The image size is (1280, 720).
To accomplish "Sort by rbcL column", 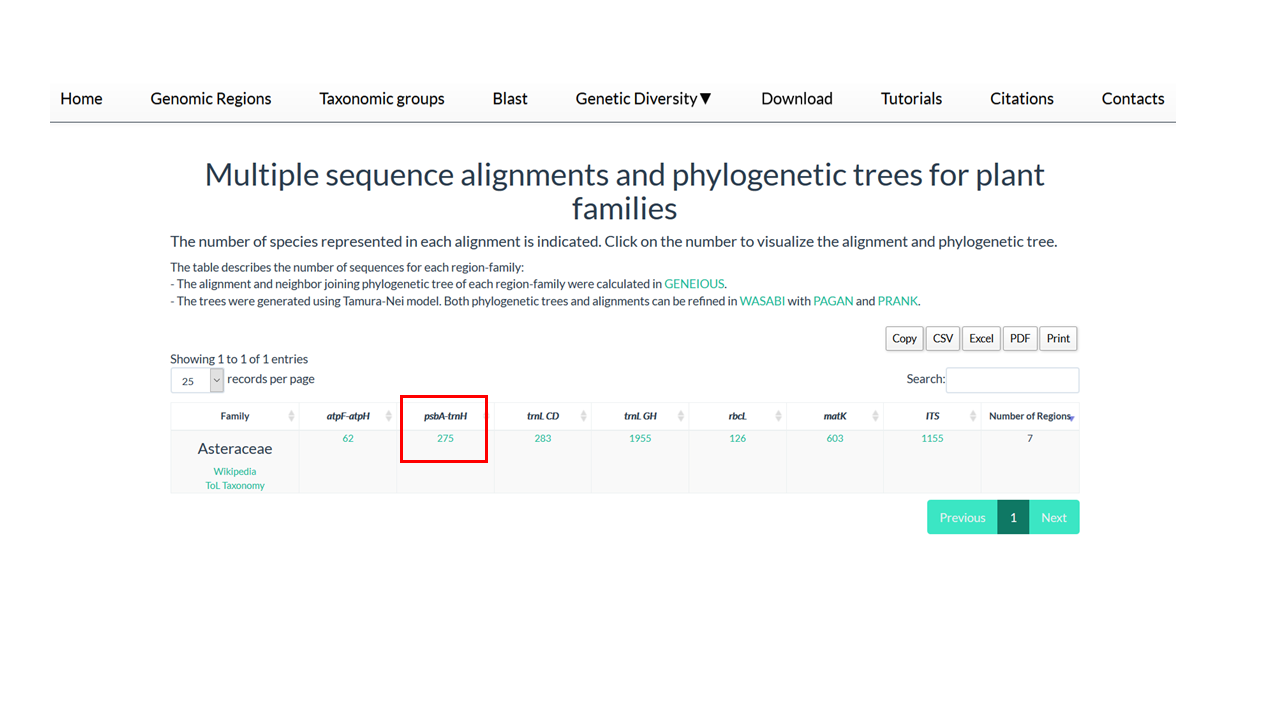I will (x=737, y=416).
